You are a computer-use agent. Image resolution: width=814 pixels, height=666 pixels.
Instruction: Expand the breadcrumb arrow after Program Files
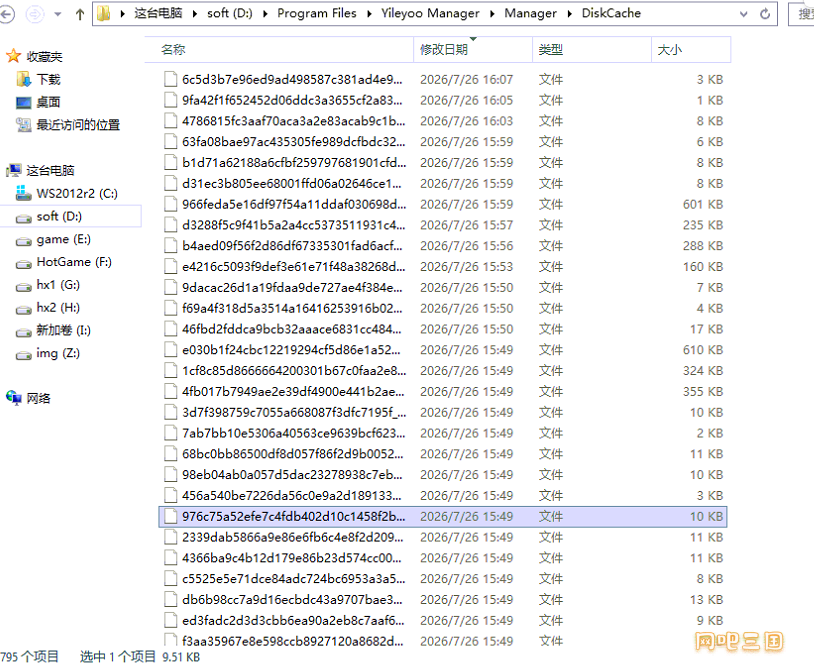(x=369, y=14)
